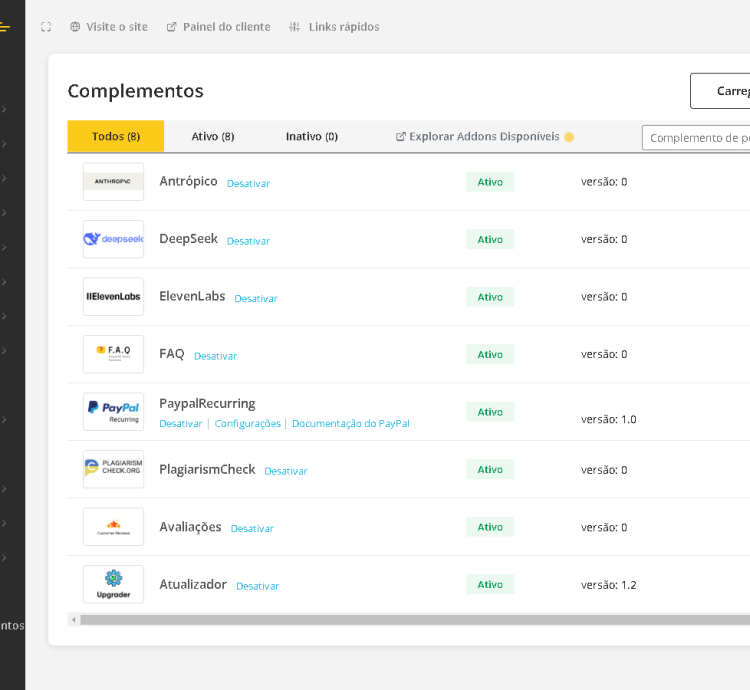Click the Upgrader addon logo
The height and width of the screenshot is (690, 750).
[113, 584]
